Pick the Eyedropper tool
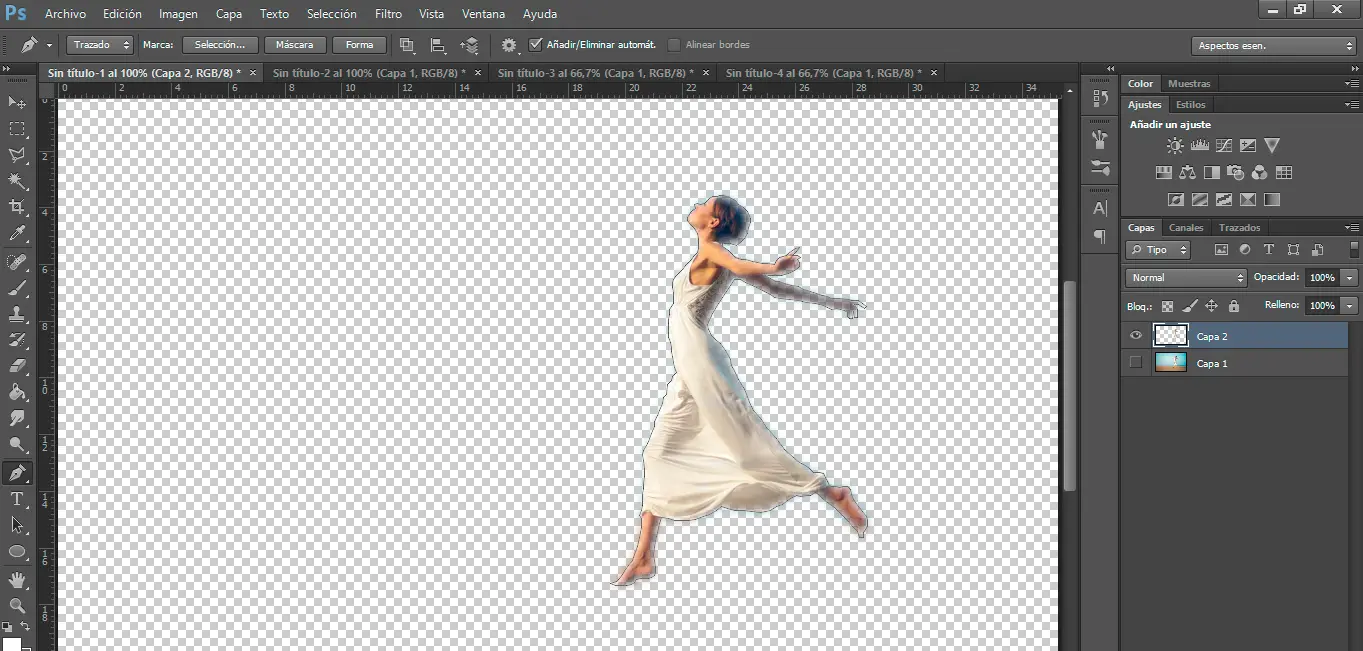 click(17, 233)
